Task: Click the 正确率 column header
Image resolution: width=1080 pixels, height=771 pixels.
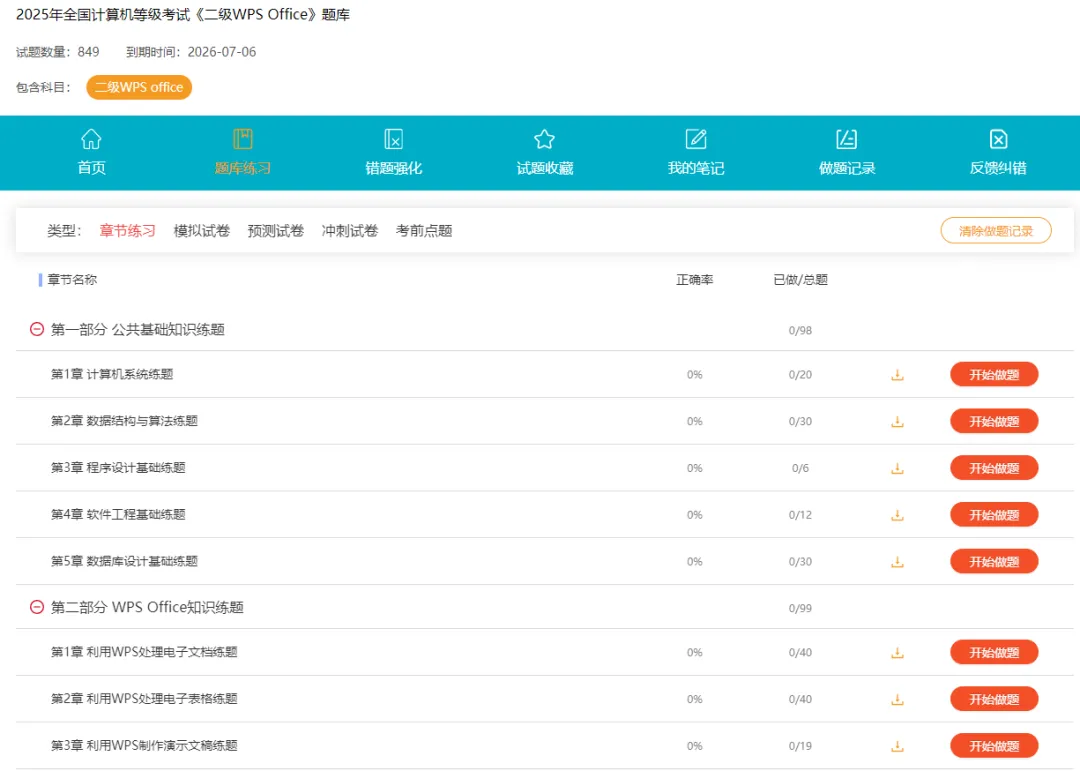Action: point(694,280)
